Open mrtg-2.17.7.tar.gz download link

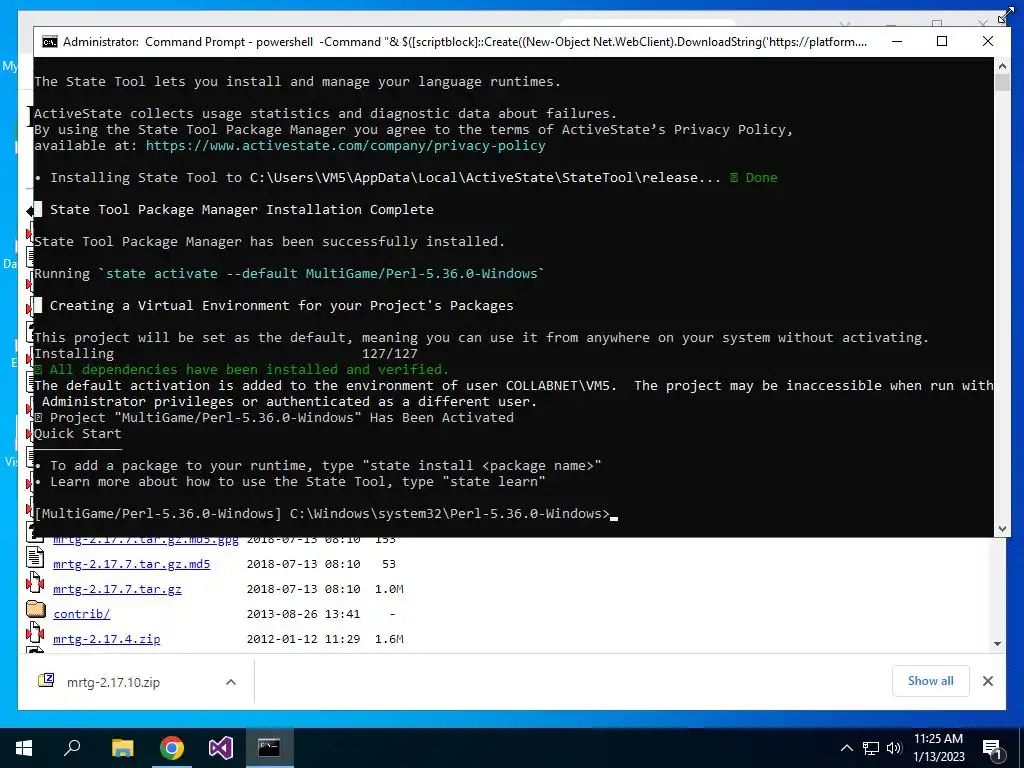(118, 589)
